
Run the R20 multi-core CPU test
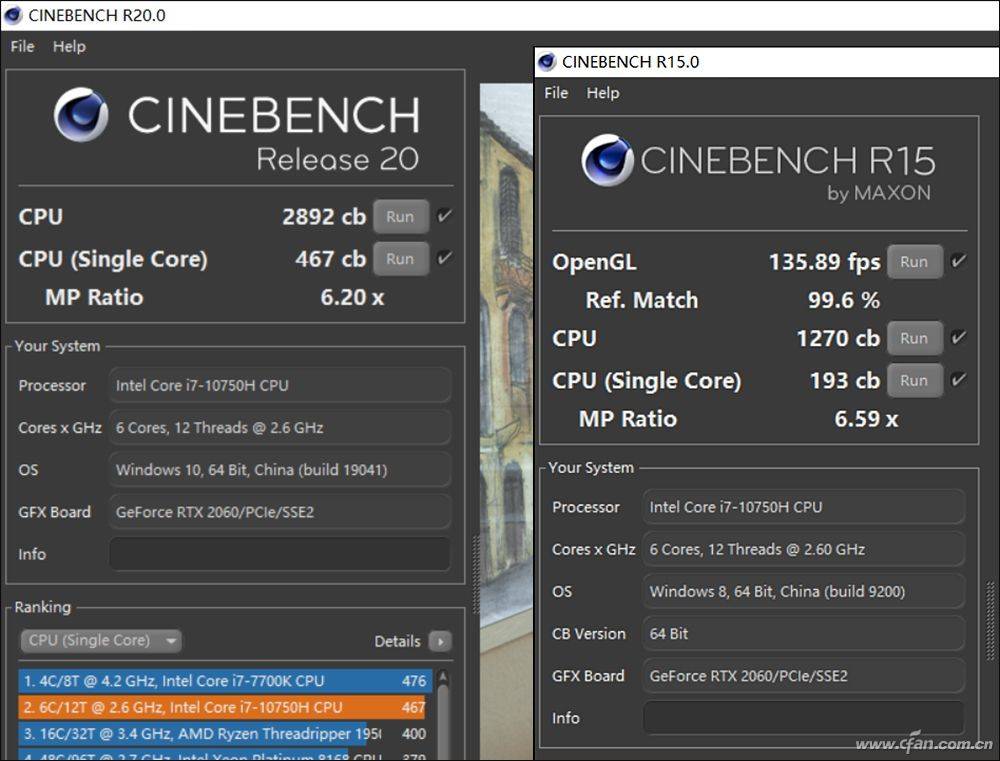tap(400, 216)
